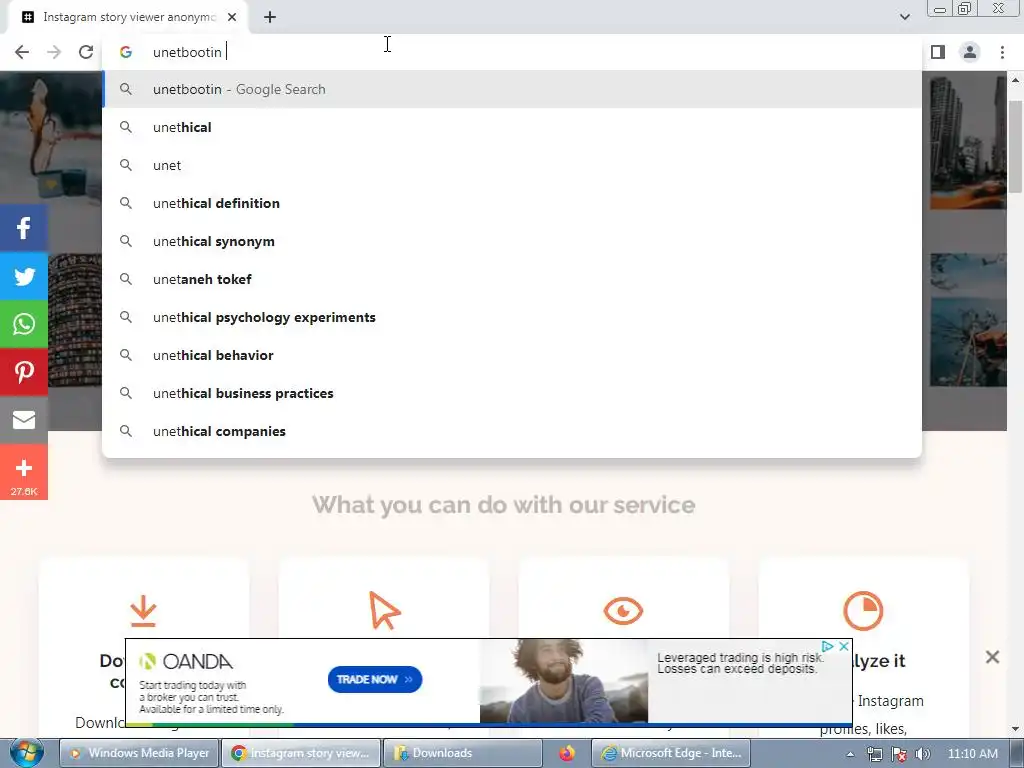Close the Instagram story viewer tab
The width and height of the screenshot is (1024, 768).
click(232, 17)
